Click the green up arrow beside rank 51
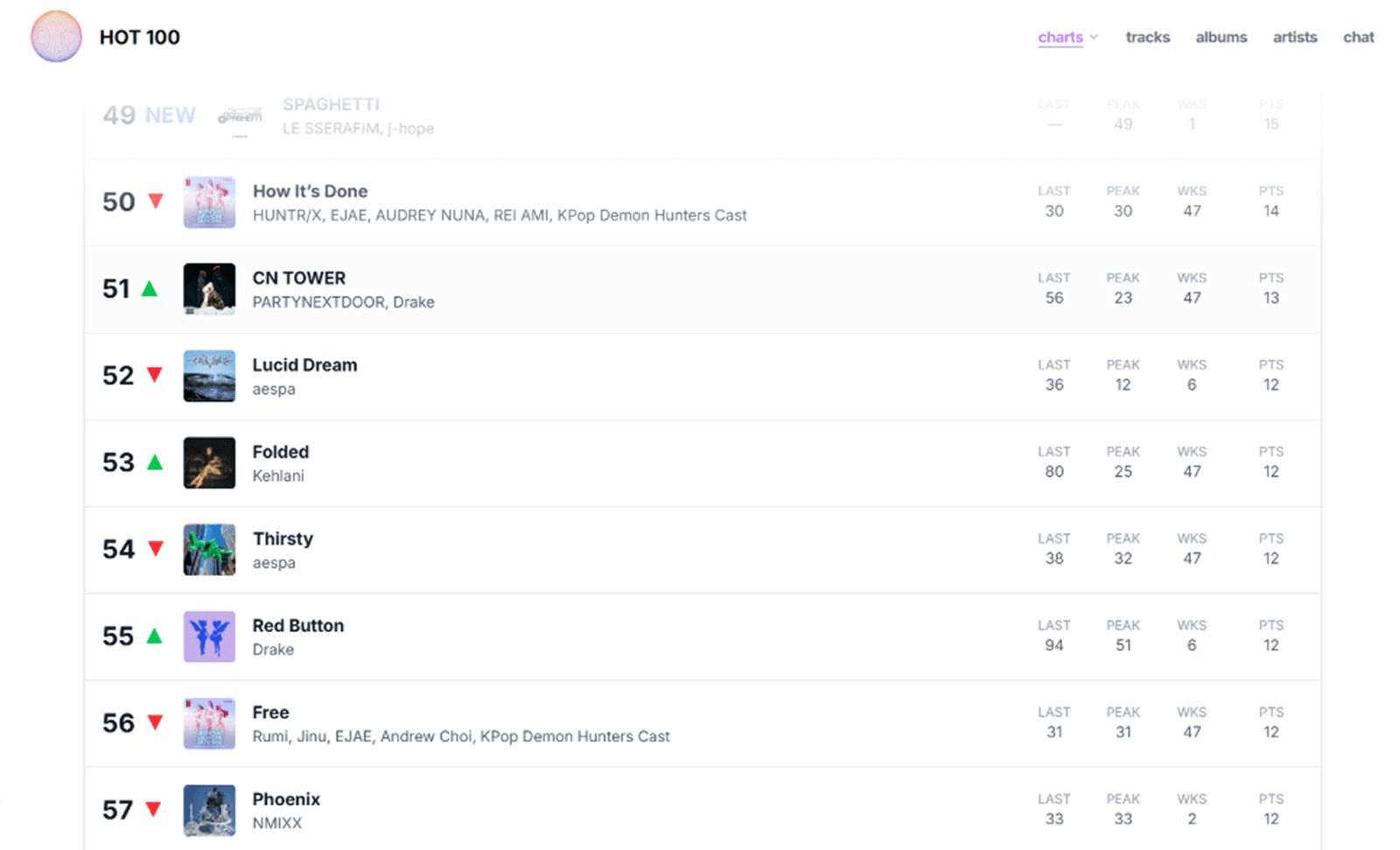Screen dimensions: 1400x850 (150, 288)
